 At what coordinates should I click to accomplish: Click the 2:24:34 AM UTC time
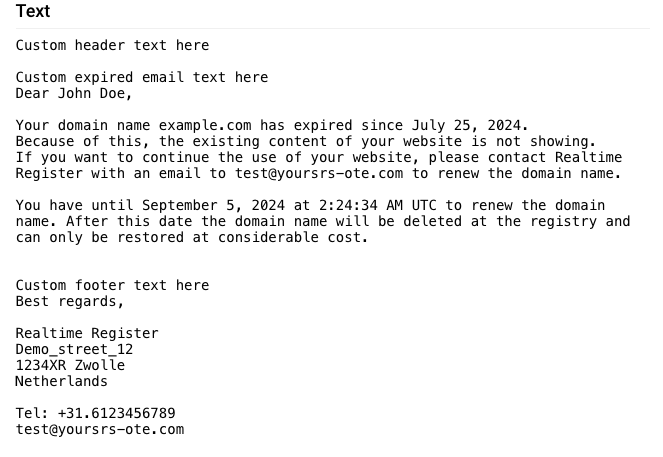tap(378, 205)
